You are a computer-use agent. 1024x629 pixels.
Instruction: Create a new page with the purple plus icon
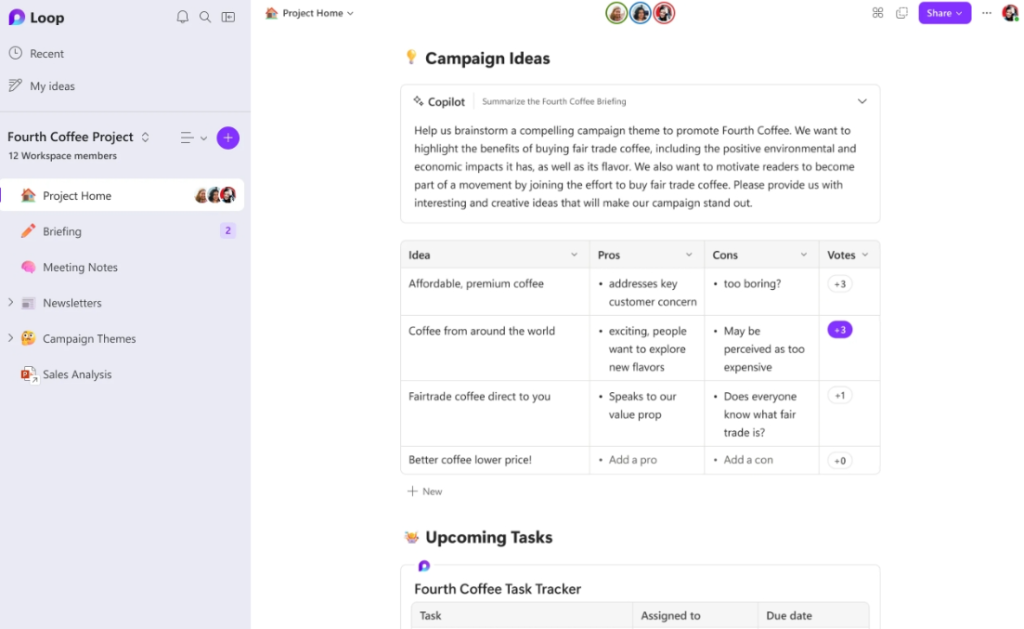point(227,137)
